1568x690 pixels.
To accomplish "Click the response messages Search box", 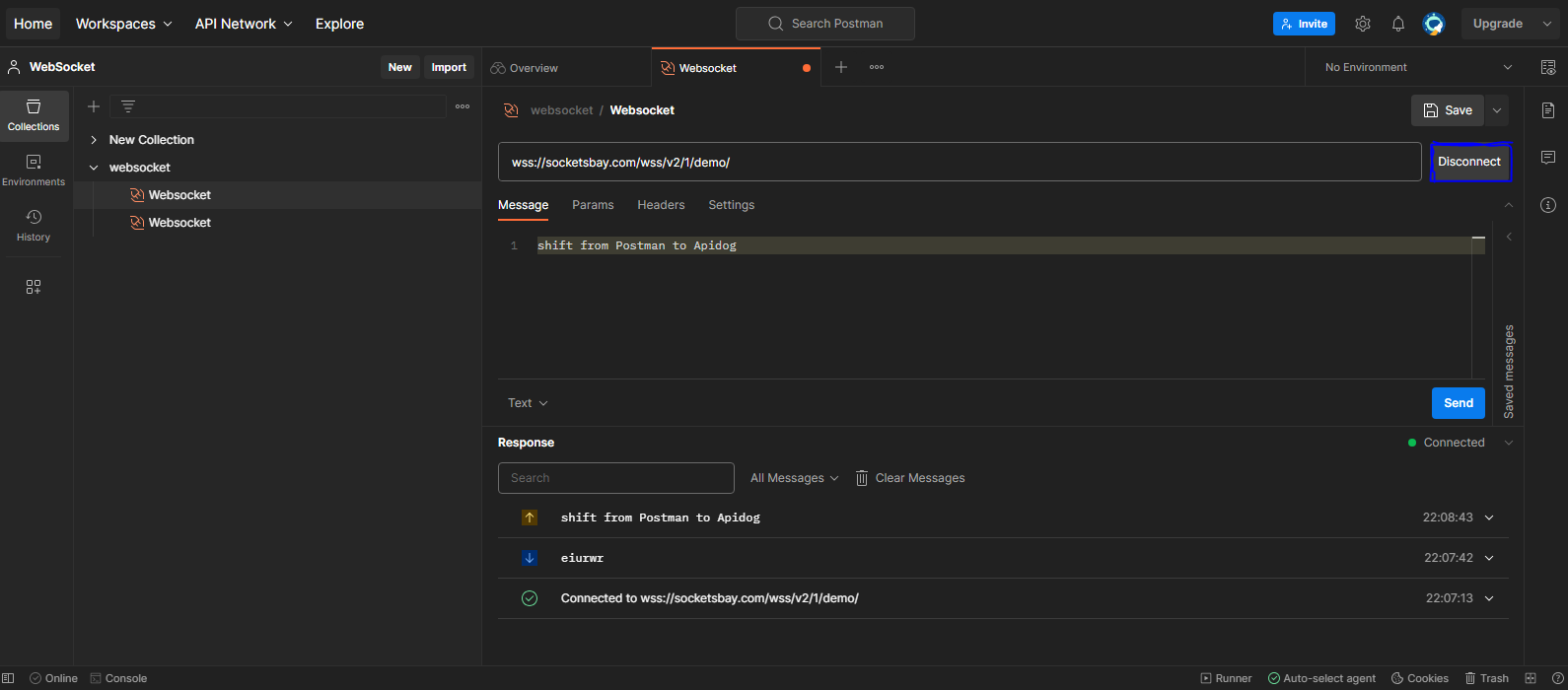I will [616, 478].
